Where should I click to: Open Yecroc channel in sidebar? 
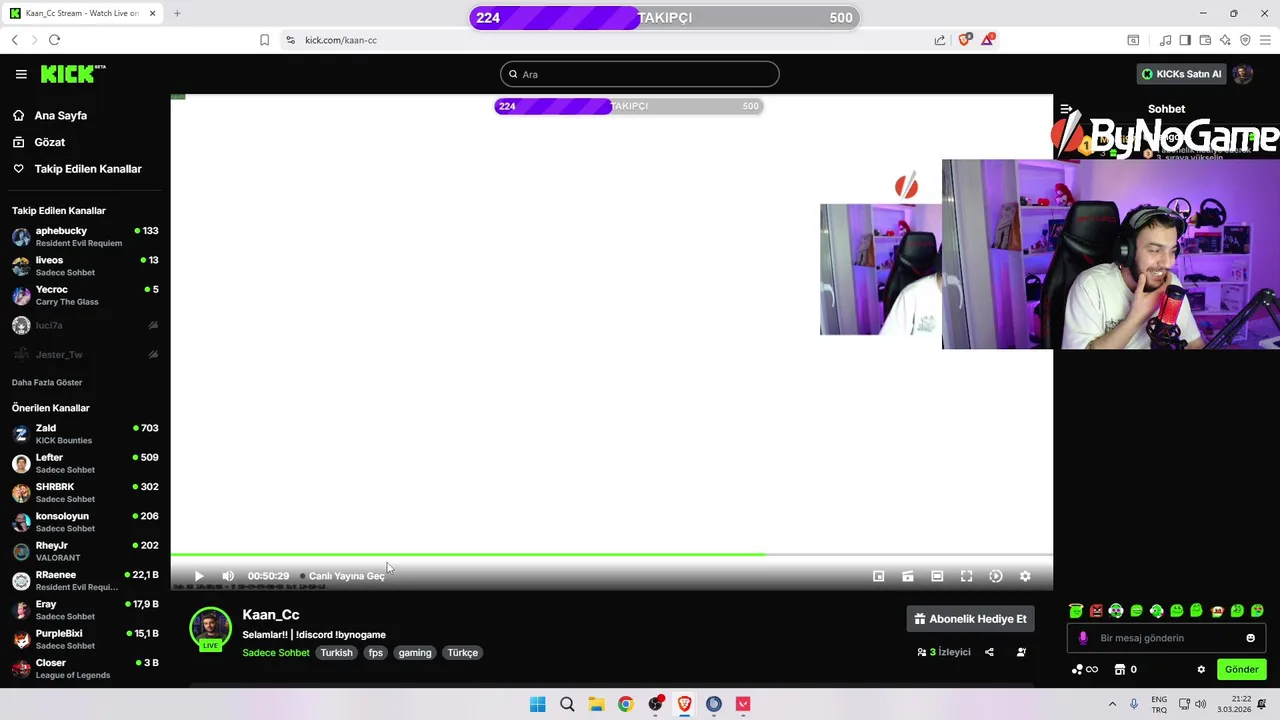click(85, 295)
